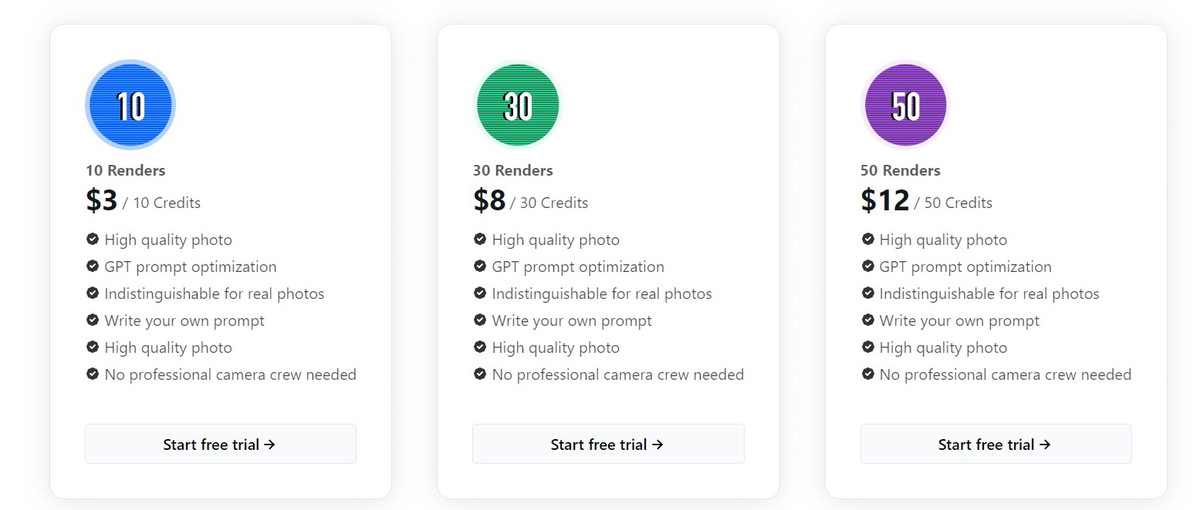Click first High quality photo checkmark in $3 plan
The height and width of the screenshot is (510, 1200).
pyautogui.click(x=93, y=240)
